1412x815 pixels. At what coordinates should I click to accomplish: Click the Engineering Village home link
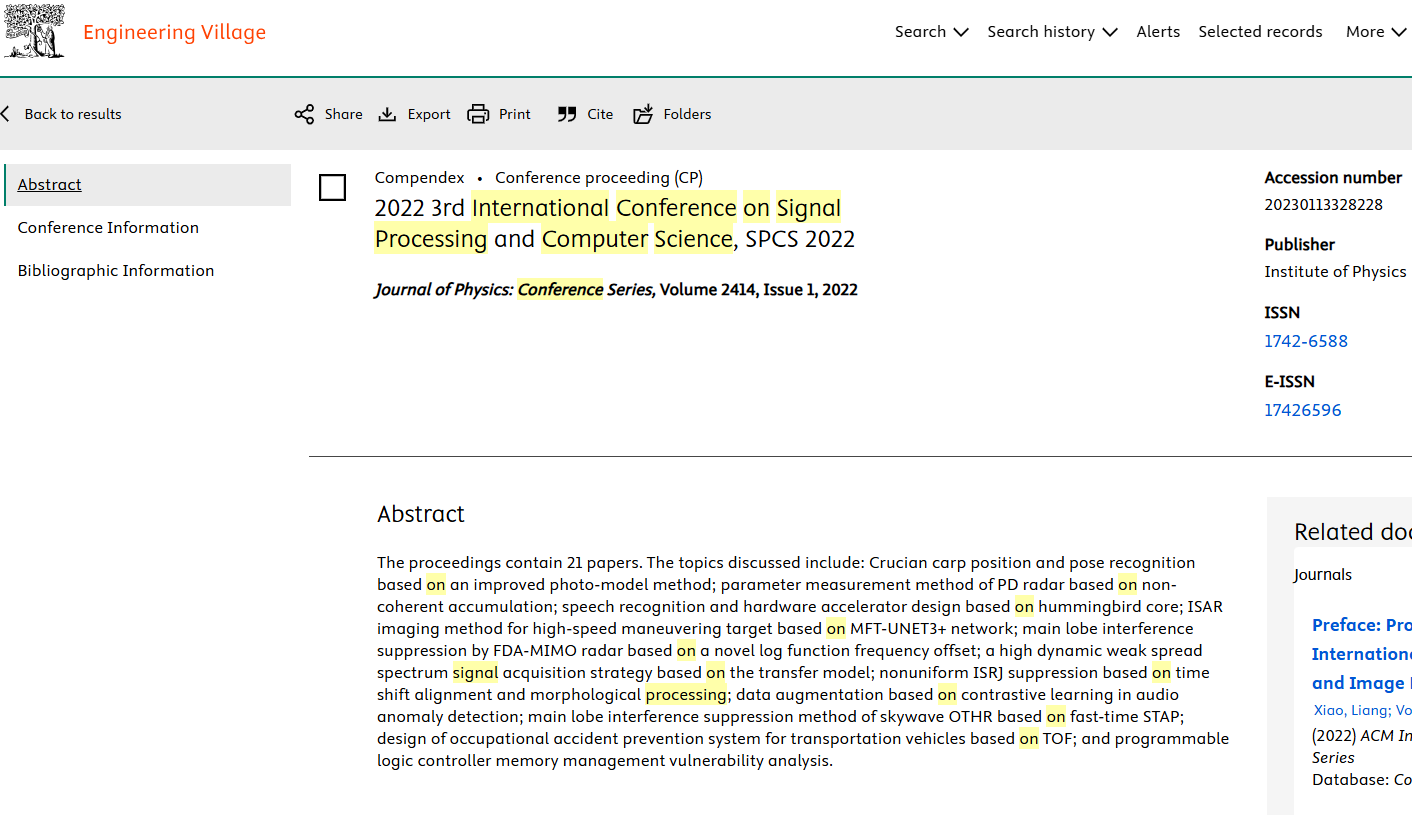(174, 32)
